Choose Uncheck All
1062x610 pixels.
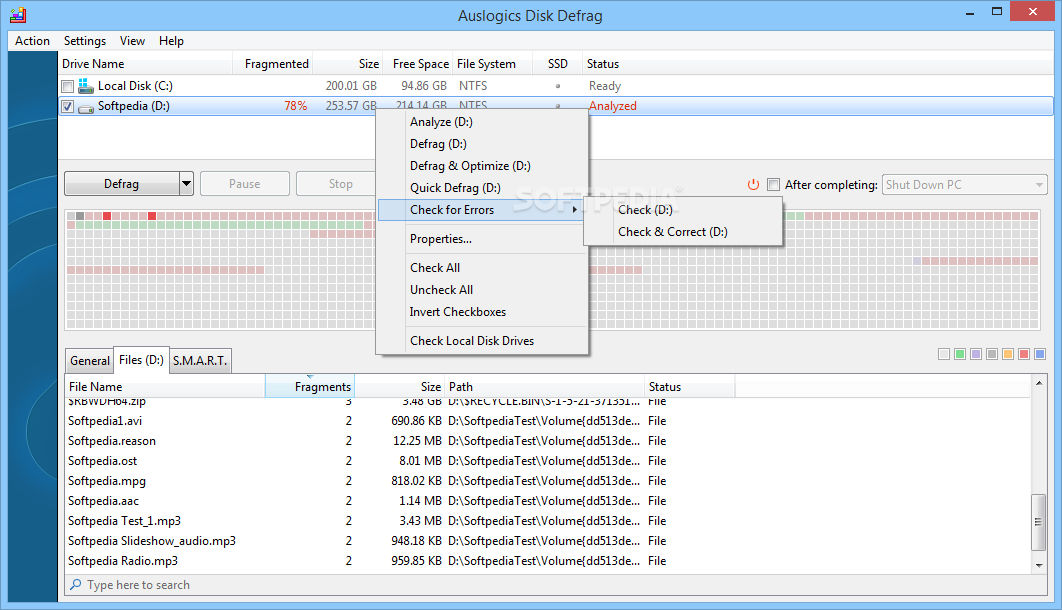point(482,290)
